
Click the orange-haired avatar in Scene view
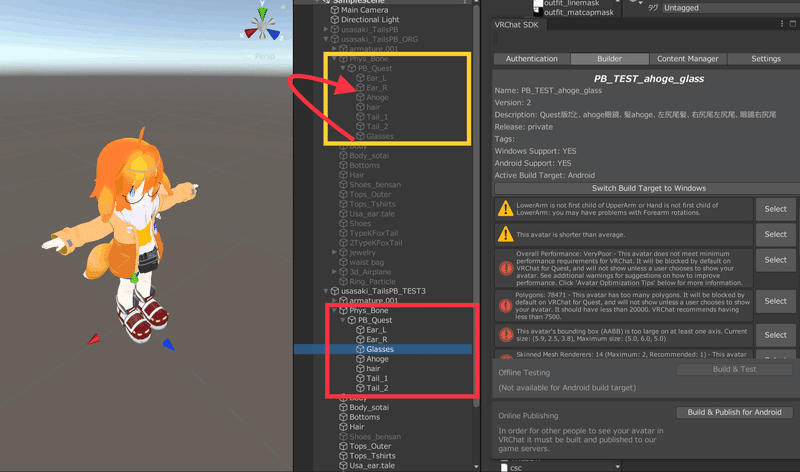point(126,235)
